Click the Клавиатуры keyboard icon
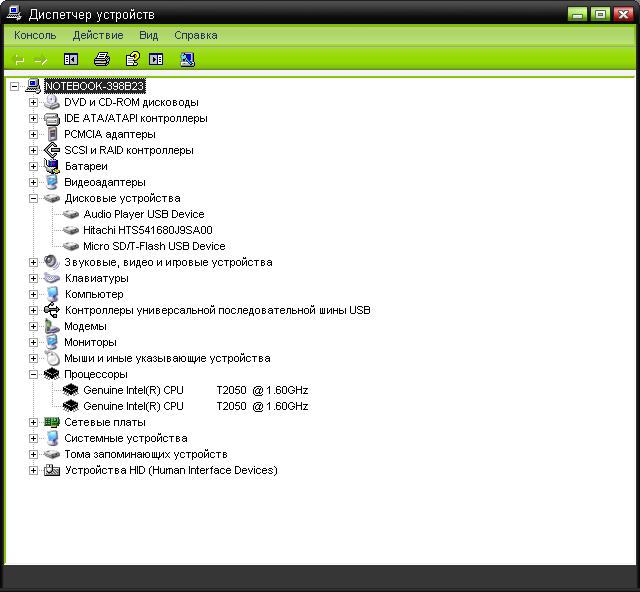Image resolution: width=640 pixels, height=592 pixels. coord(52,278)
